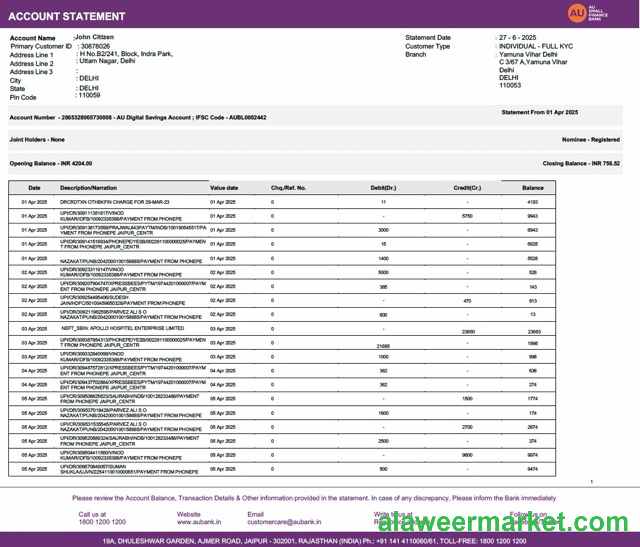Image resolution: width=640 pixels, height=547 pixels.
Task: Select address line Uttam Nagar, Delhi
Action: 107,61
